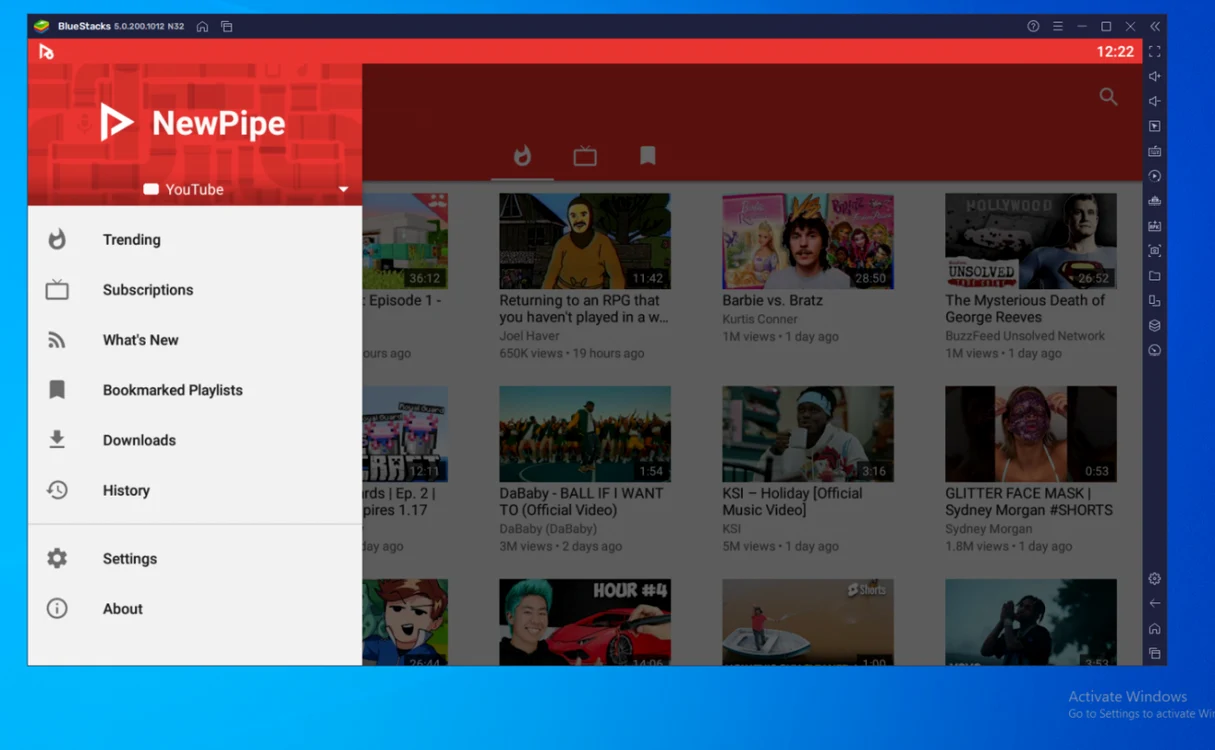Click the 'Sydney Morgan' channel name

[988, 529]
